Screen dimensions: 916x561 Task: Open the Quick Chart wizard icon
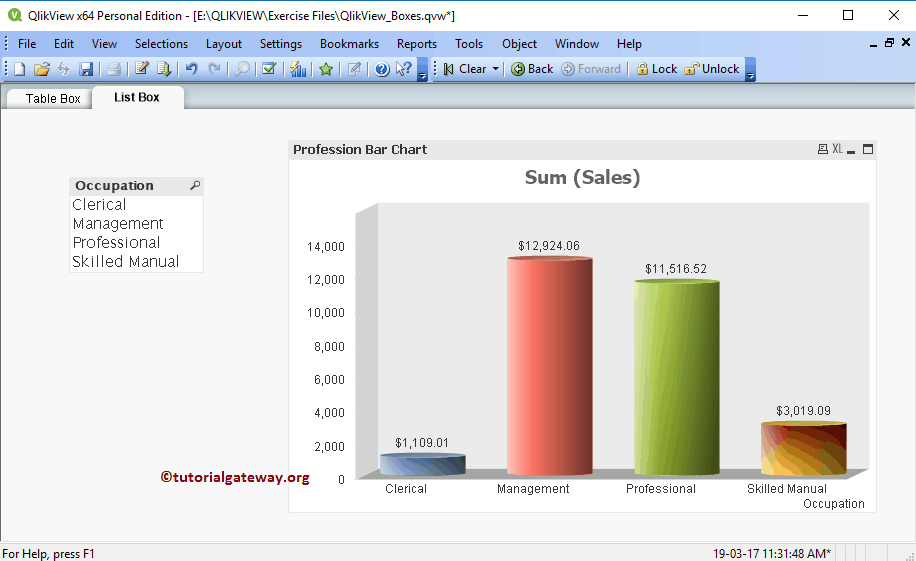[298, 69]
